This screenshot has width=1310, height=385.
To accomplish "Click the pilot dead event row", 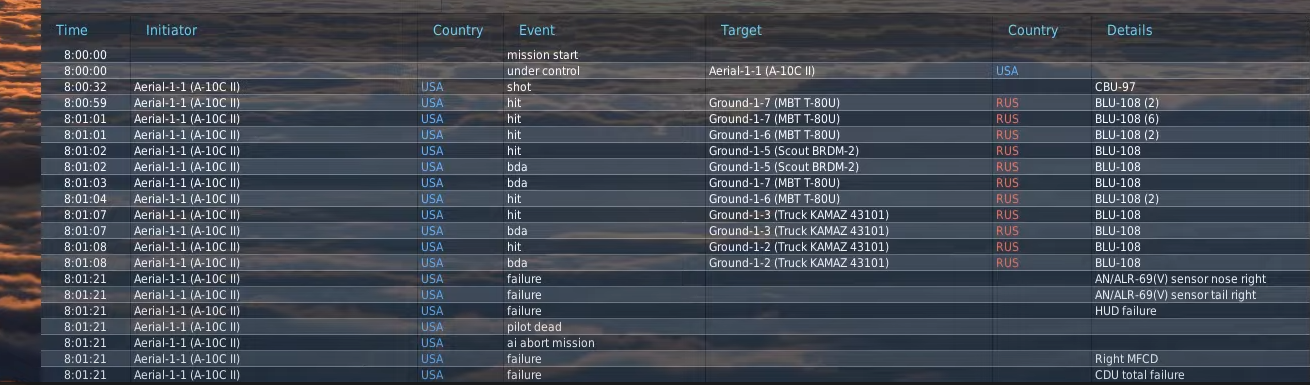I will 675,327.
